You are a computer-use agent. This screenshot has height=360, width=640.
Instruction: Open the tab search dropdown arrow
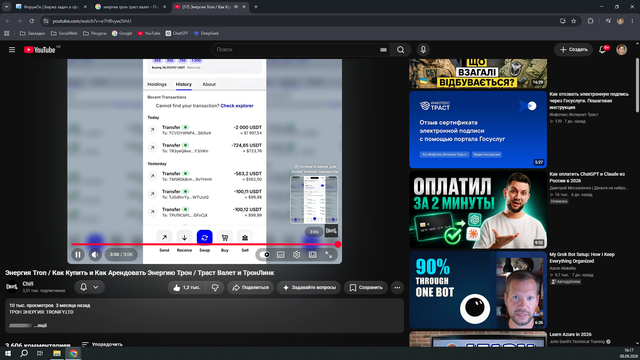[x=7, y=7]
